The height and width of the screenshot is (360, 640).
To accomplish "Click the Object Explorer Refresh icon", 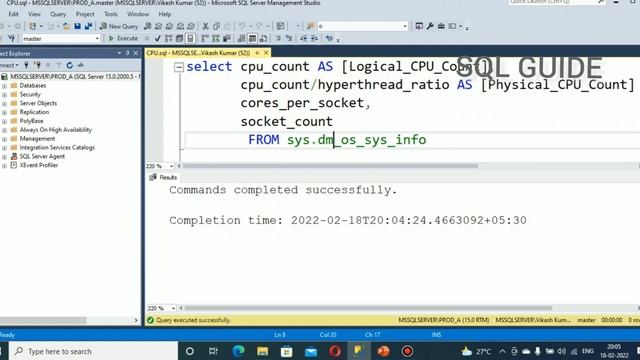I will pyautogui.click(x=70, y=65).
